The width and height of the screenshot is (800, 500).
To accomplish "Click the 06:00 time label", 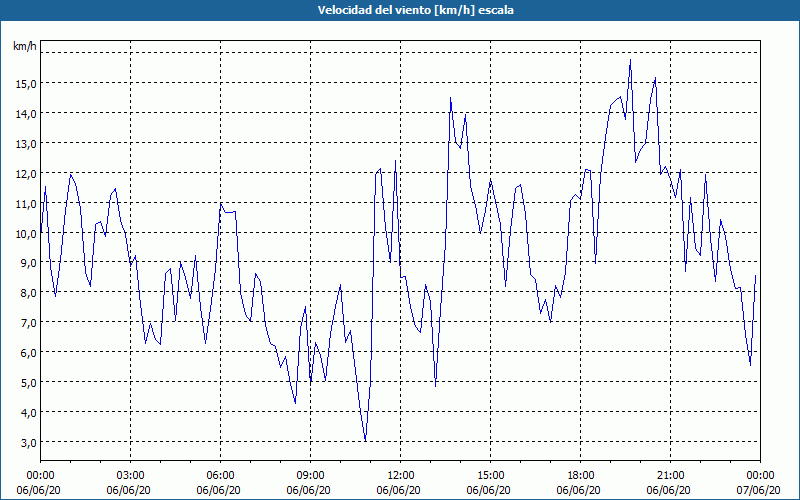I will 220,476.
